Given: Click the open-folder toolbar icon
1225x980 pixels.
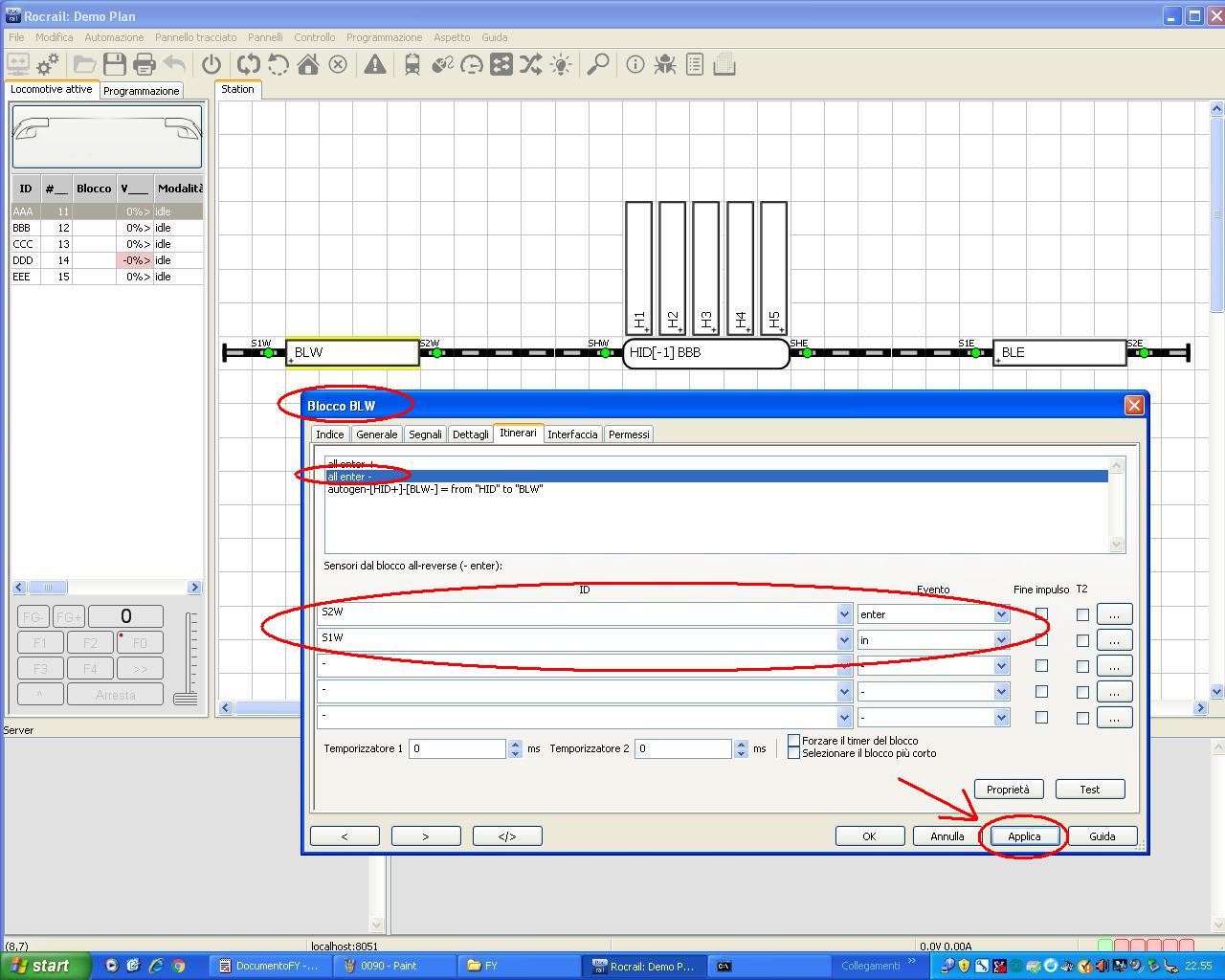Looking at the screenshot, I should [x=85, y=64].
